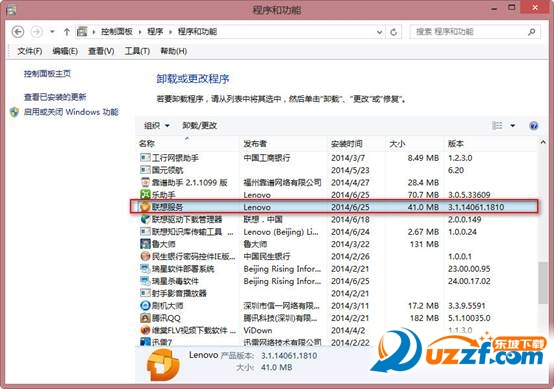The image size is (554, 389).
Task: Open 控制面板主页 link
Action: [x=47, y=73]
